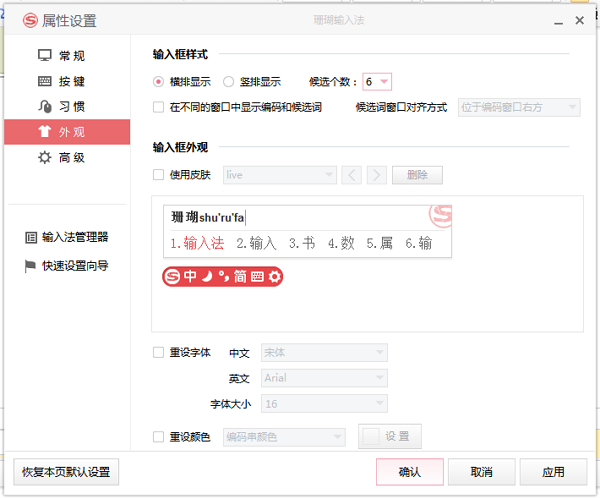Click the gear icon in preview bar
This screenshot has height=499, width=600.
pyautogui.click(x=274, y=276)
